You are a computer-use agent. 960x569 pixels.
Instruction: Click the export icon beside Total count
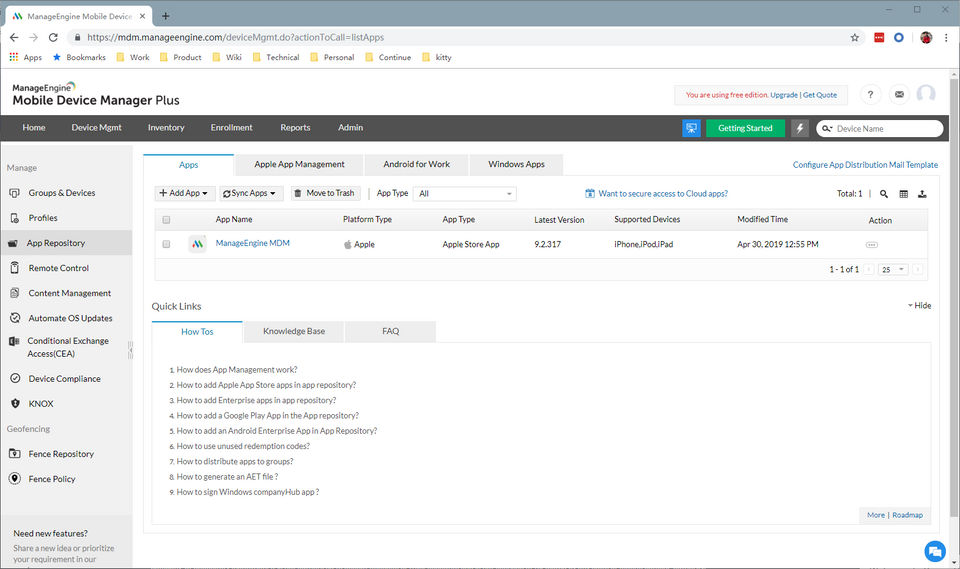point(922,194)
